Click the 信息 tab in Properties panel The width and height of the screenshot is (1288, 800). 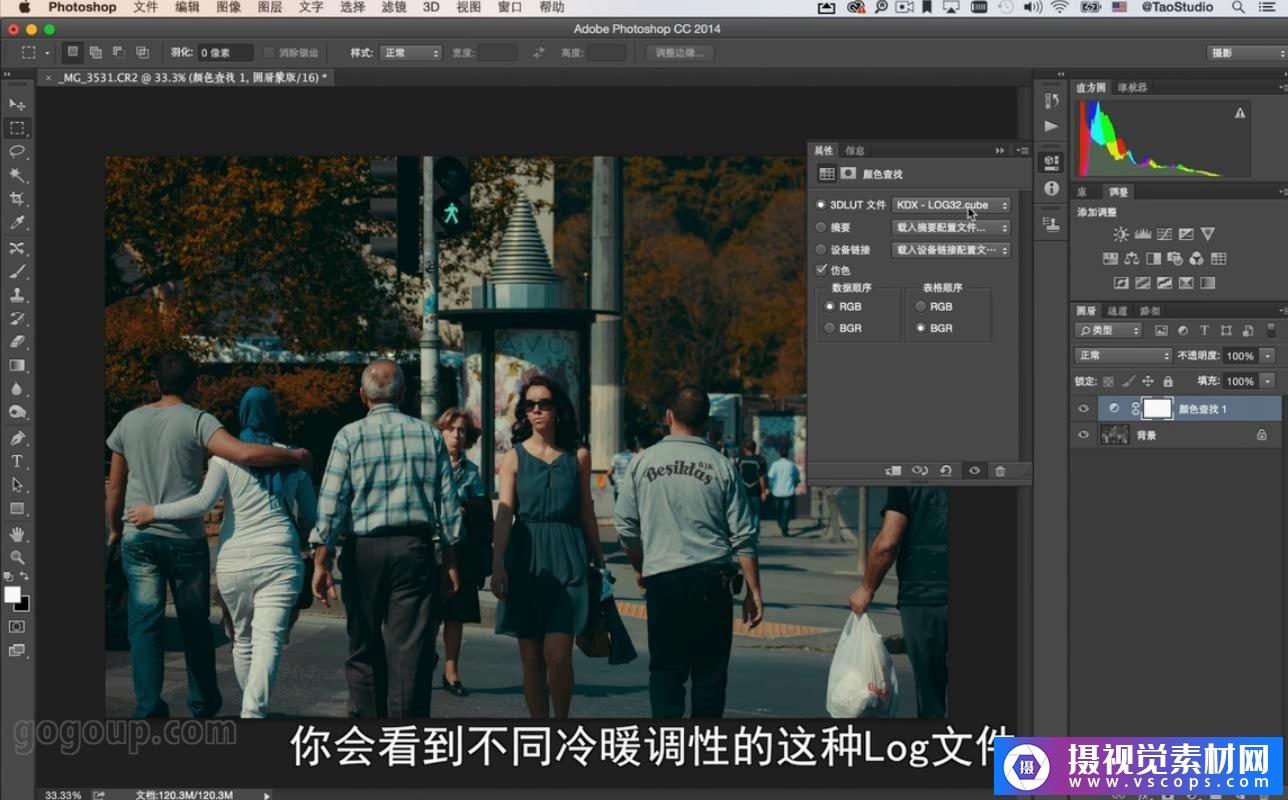click(x=855, y=151)
